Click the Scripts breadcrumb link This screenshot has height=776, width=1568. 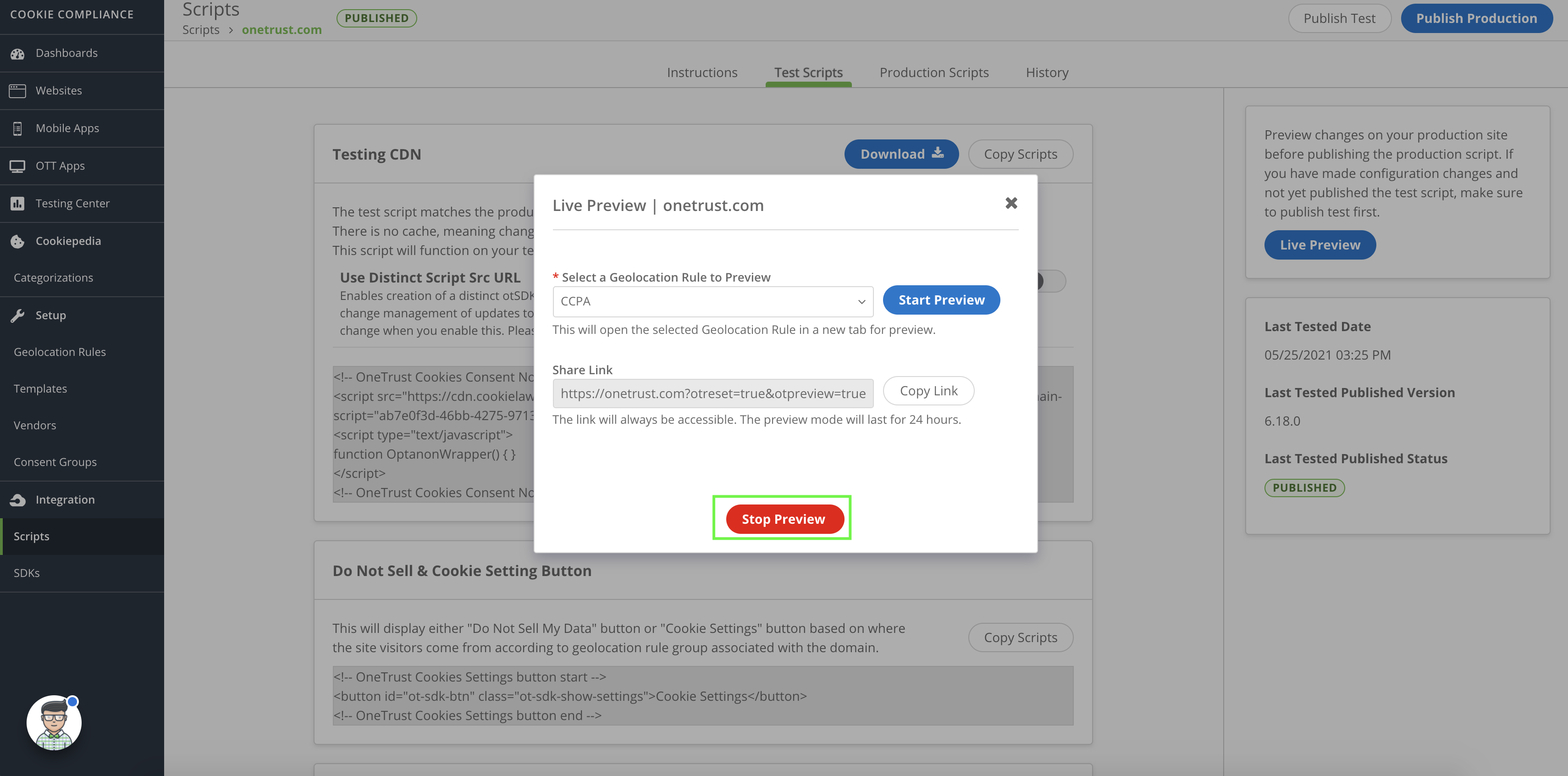(x=201, y=30)
